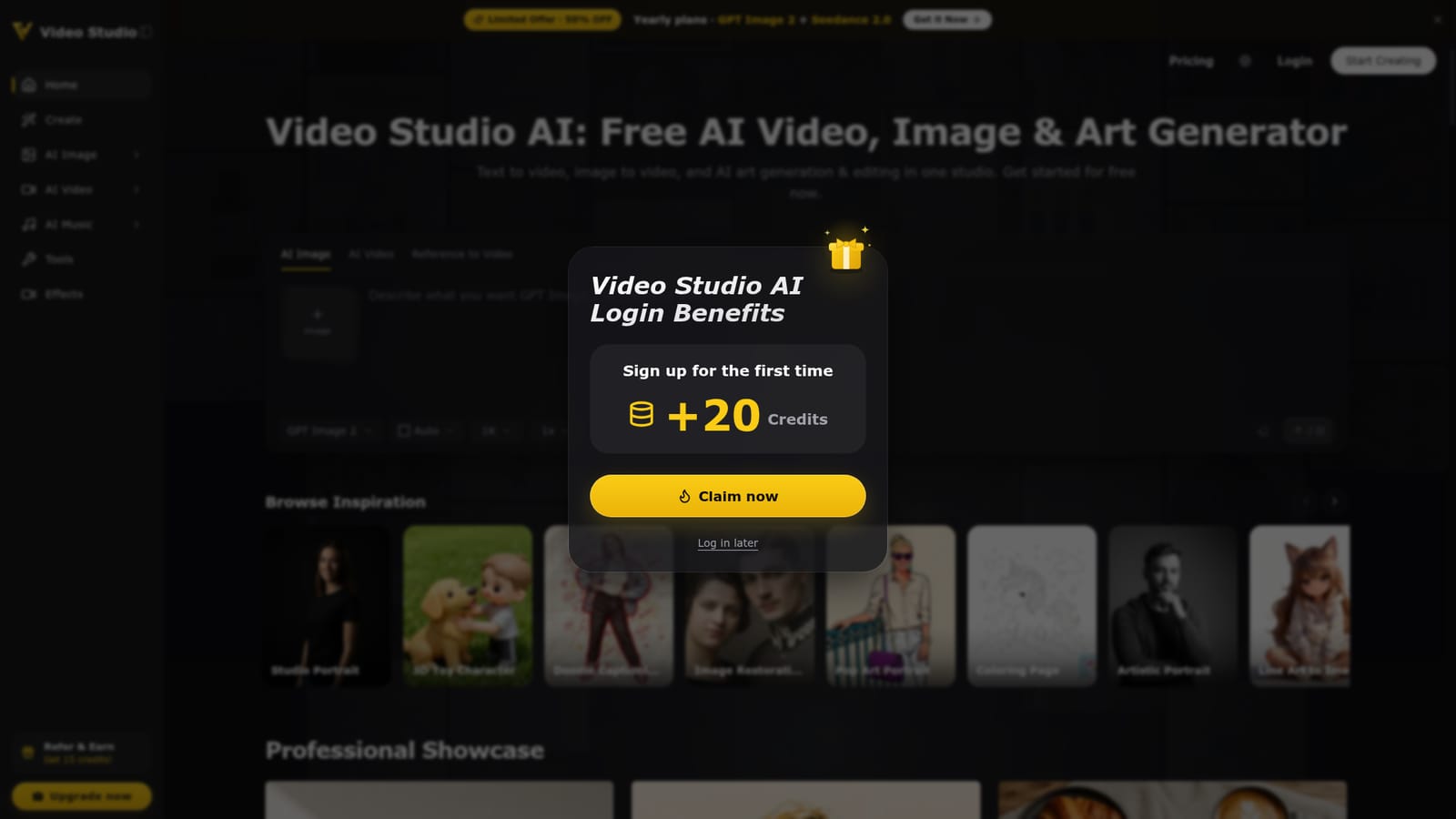Viewport: 1456px width, 819px height.
Task: Open the GPT Image 2 model dropdown
Action: point(329,430)
